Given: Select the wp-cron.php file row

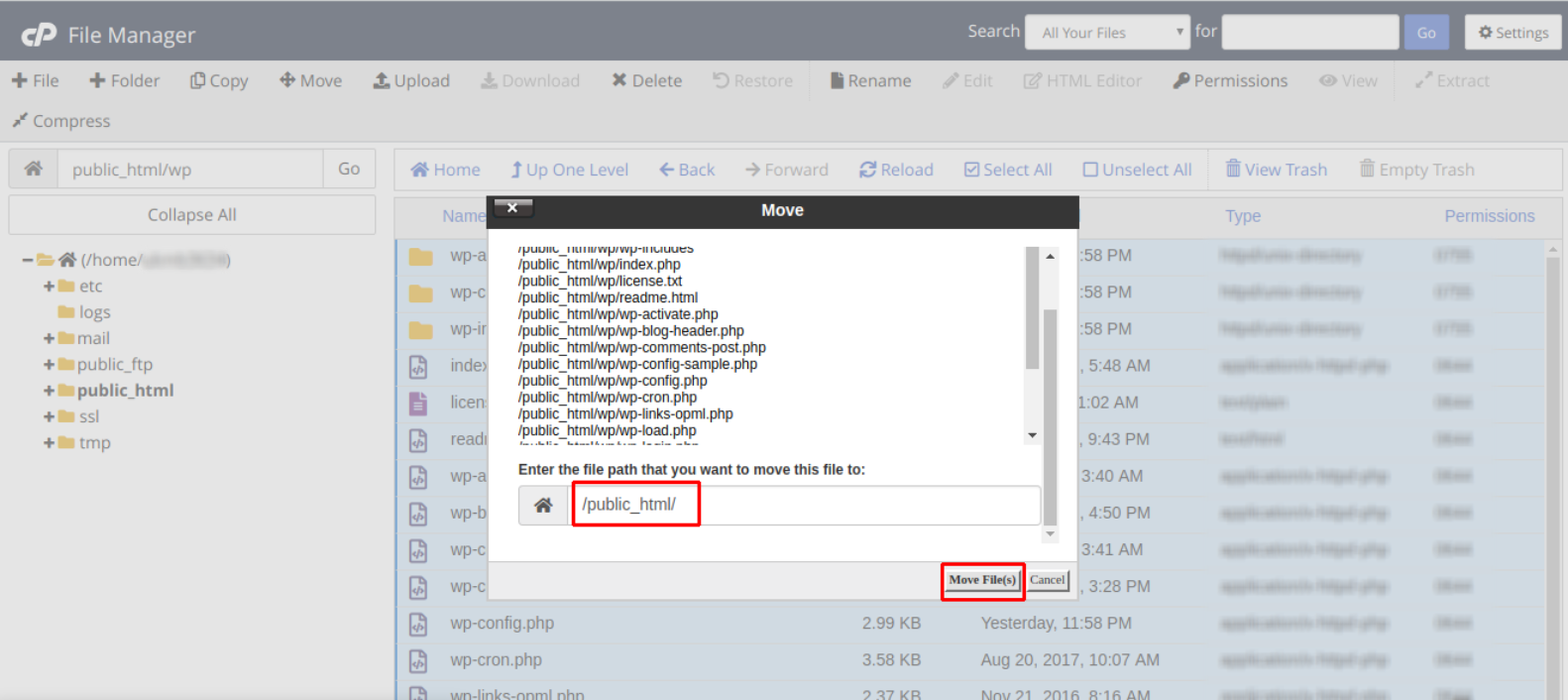Looking at the screenshot, I should [971, 660].
